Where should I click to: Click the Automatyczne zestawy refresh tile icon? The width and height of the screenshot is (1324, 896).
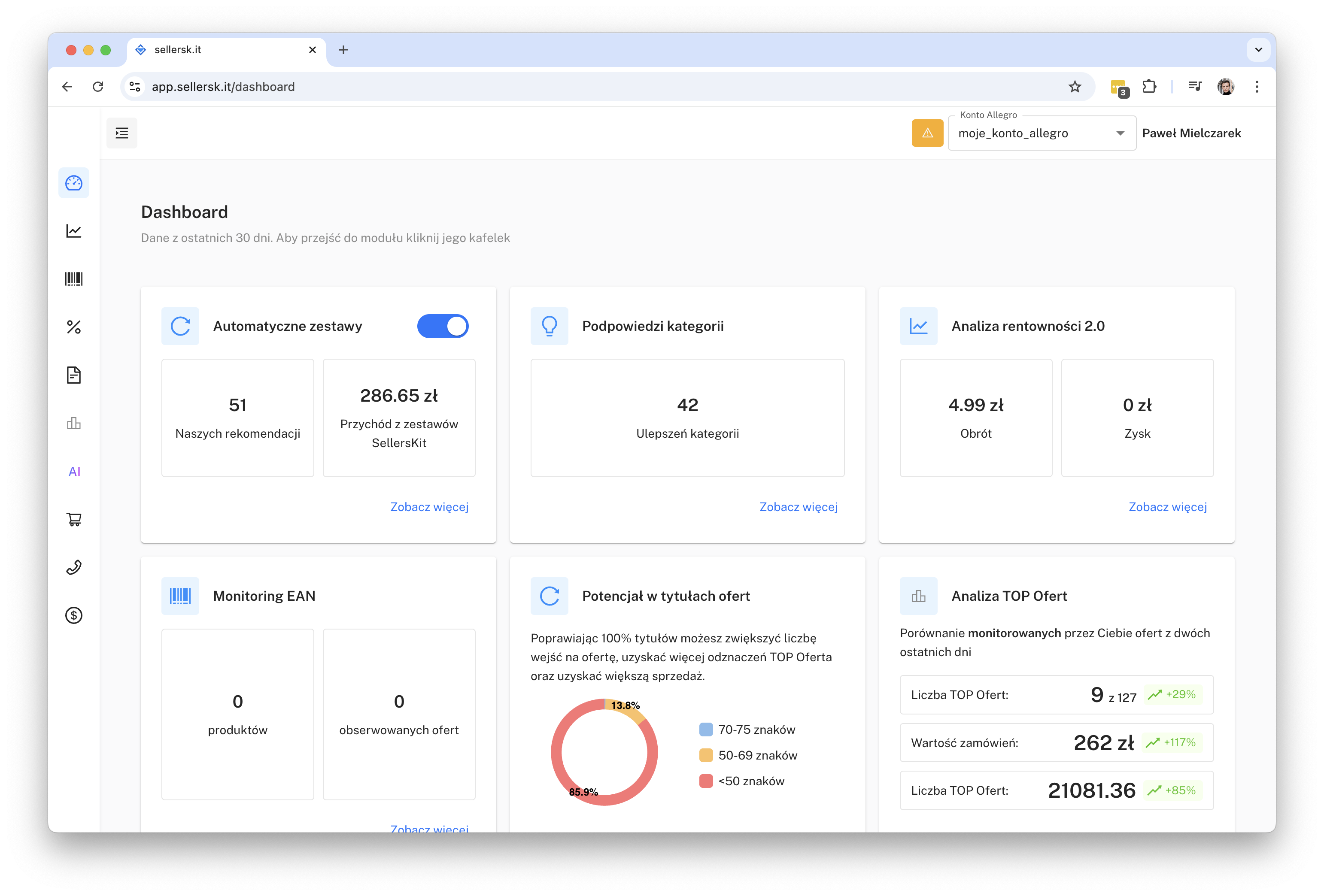tap(180, 326)
